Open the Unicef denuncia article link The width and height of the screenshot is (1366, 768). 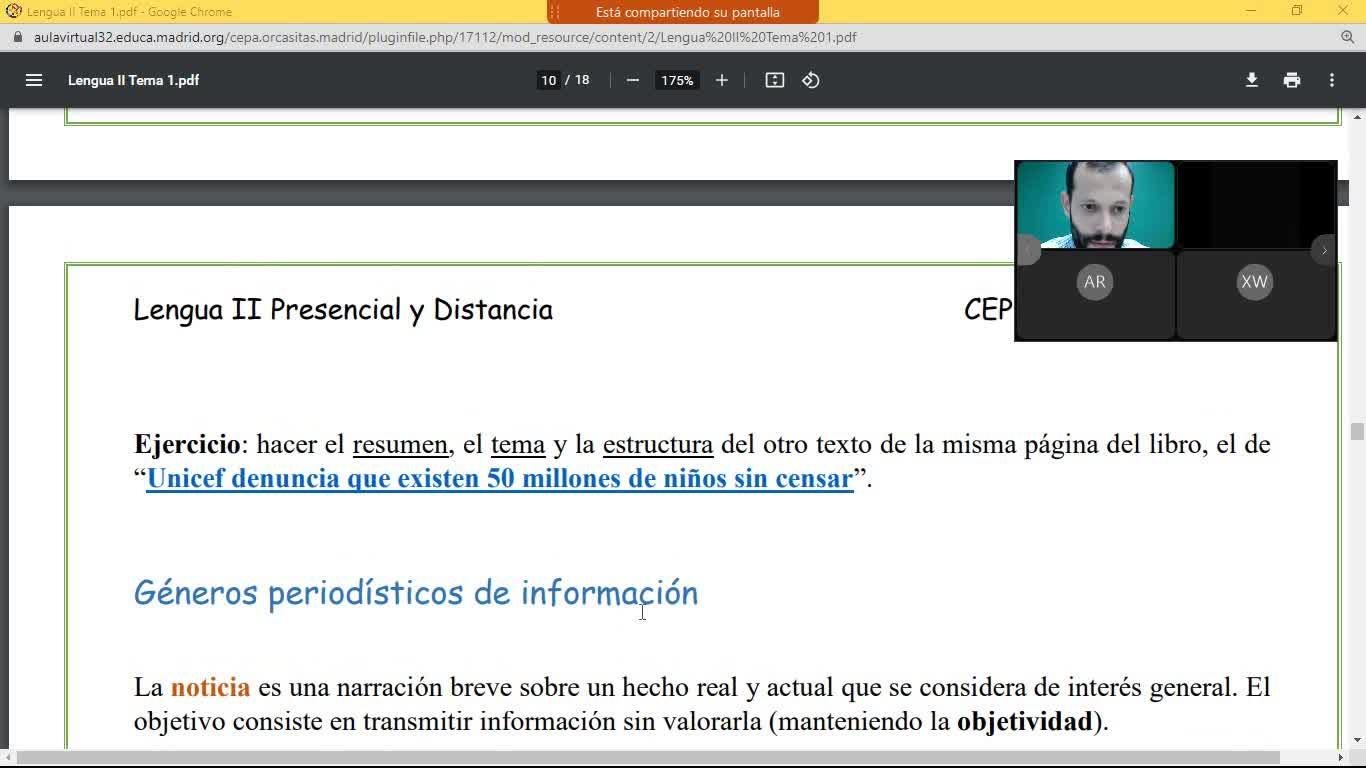pyautogui.click(x=500, y=478)
